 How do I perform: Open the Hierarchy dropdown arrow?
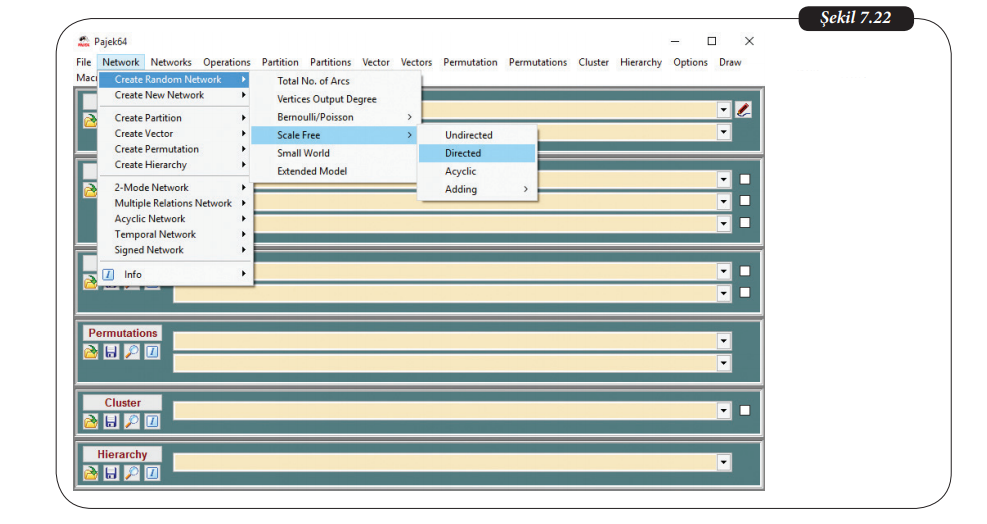[x=724, y=462]
